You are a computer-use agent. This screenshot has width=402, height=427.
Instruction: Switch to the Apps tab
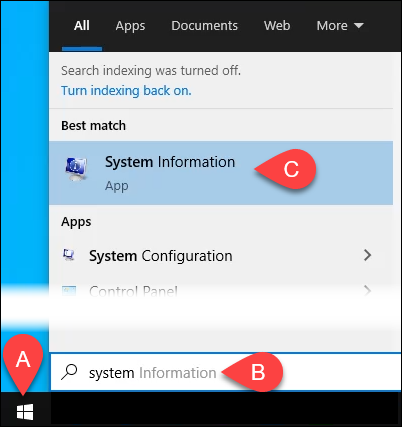click(130, 26)
